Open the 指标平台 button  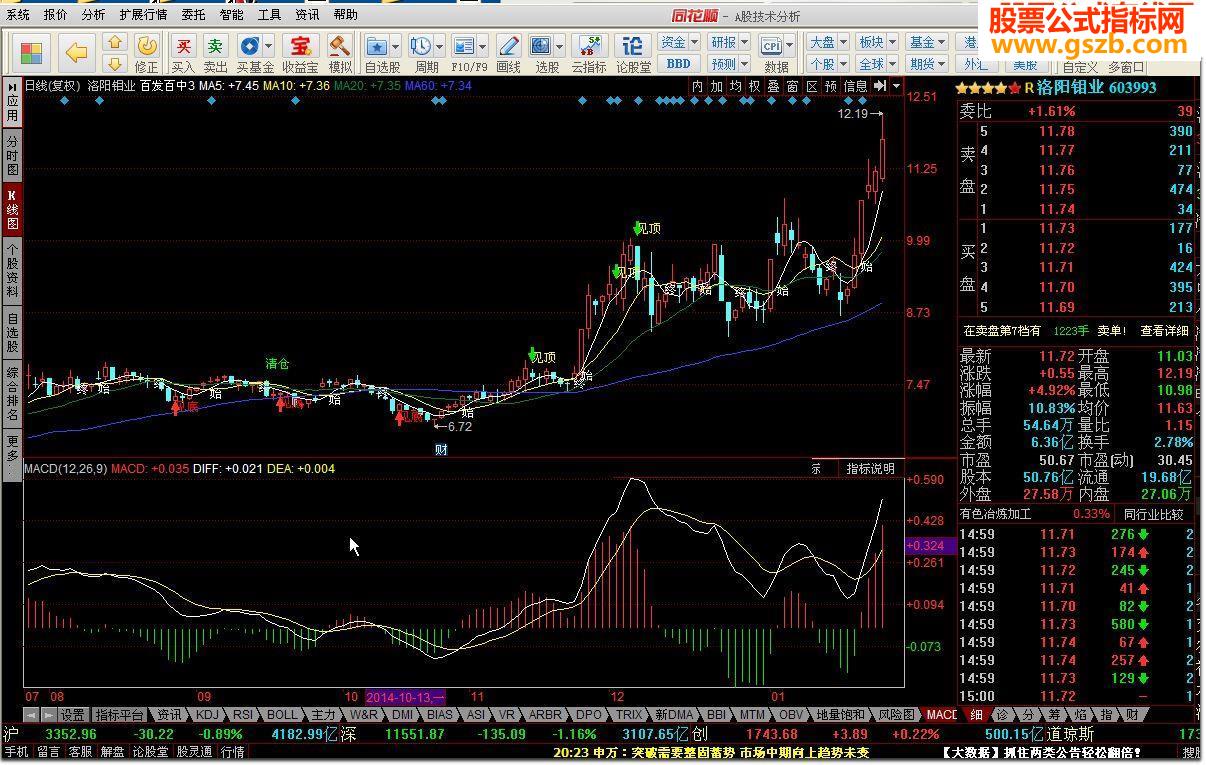click(x=120, y=715)
